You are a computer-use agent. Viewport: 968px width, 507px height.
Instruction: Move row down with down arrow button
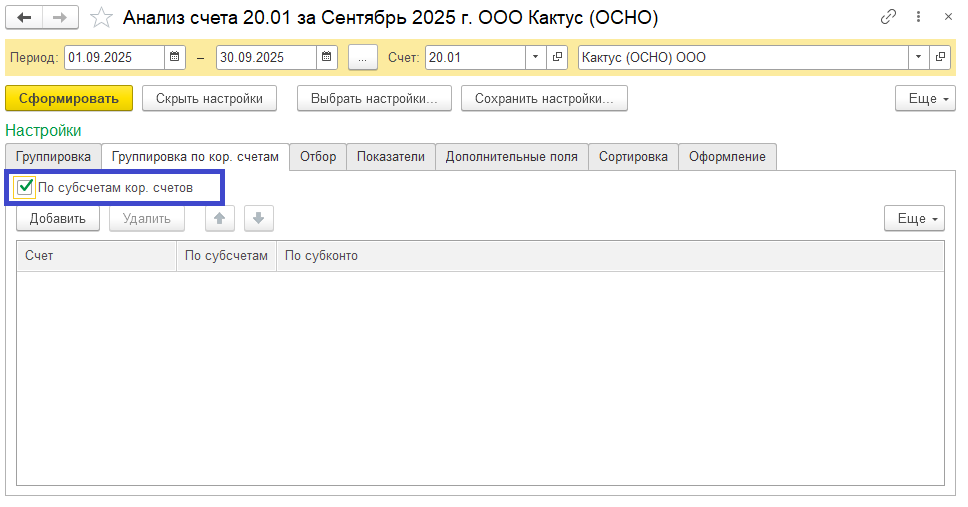point(257,218)
